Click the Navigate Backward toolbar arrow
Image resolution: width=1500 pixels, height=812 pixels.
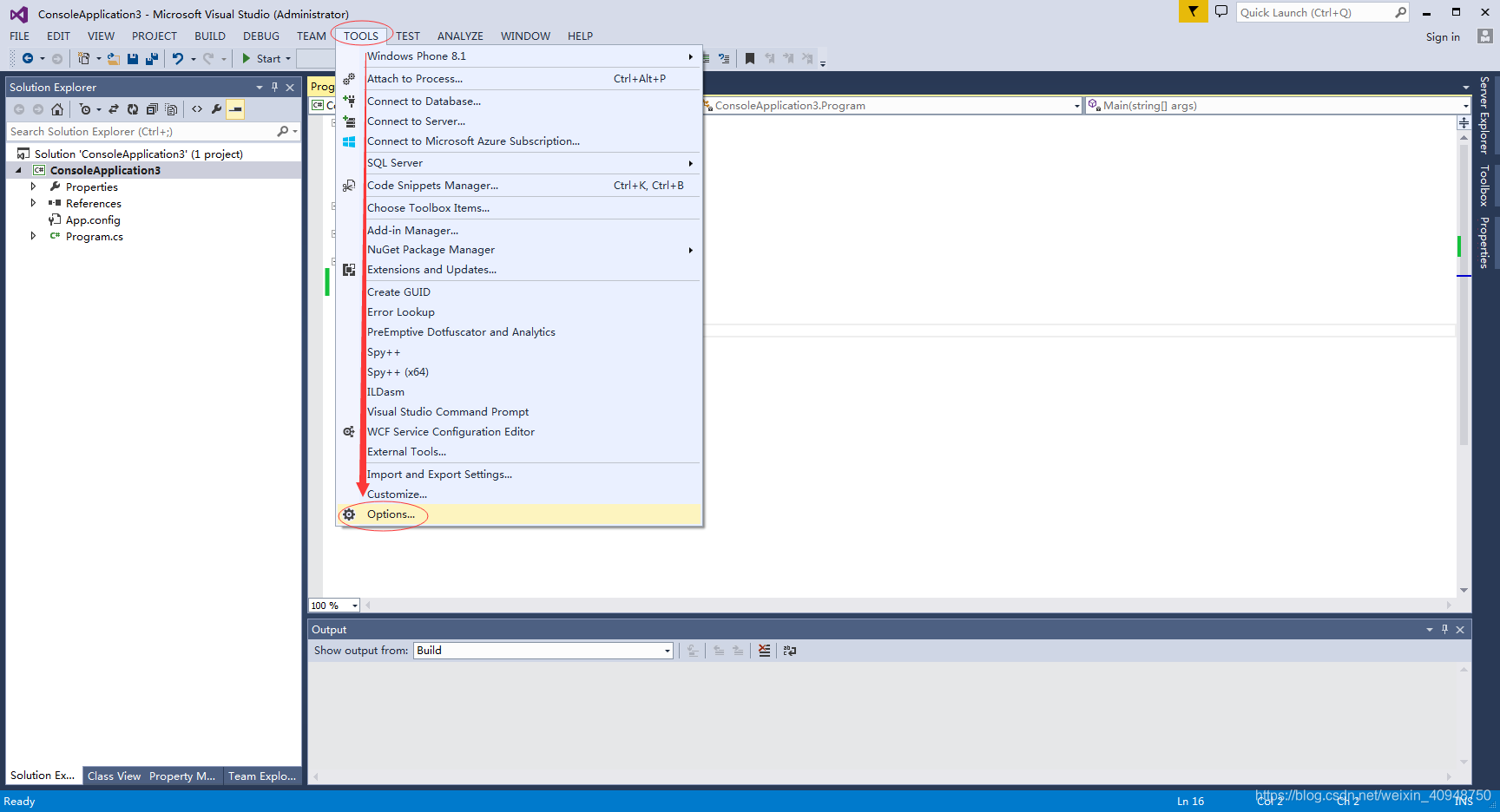pos(28,58)
